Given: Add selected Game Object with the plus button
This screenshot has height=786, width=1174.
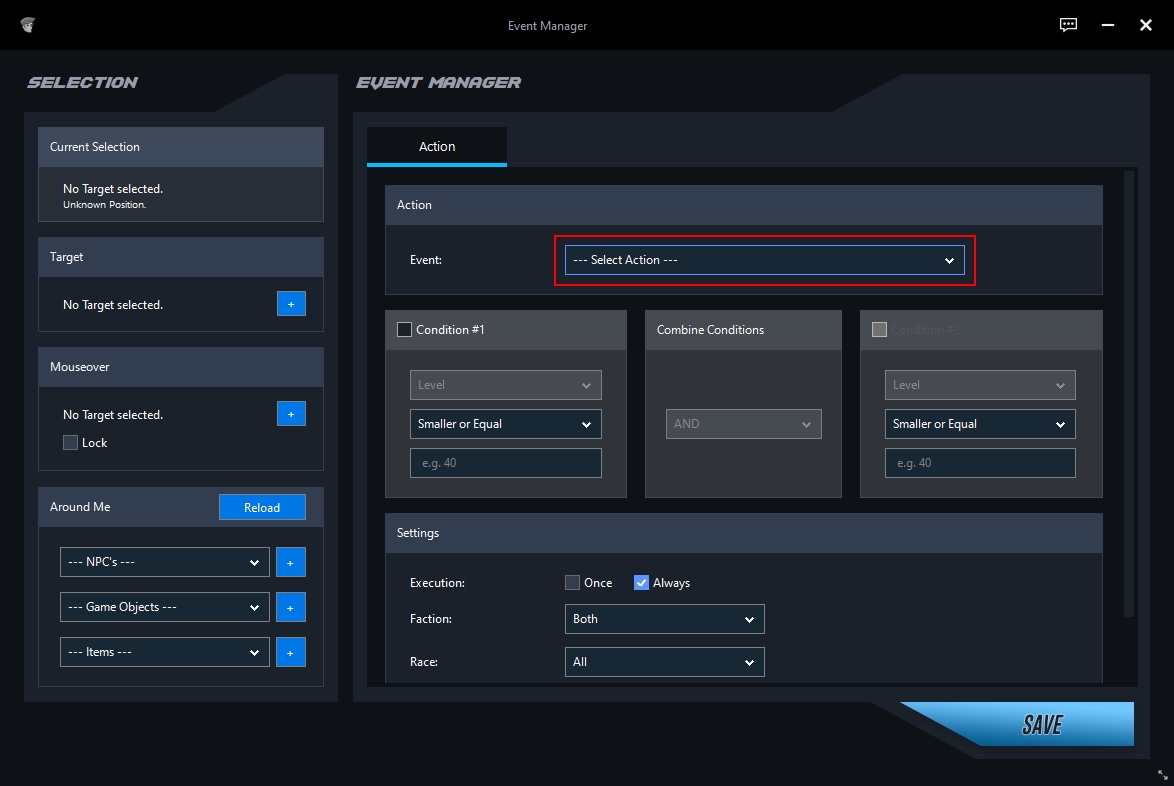Looking at the screenshot, I should [x=291, y=607].
